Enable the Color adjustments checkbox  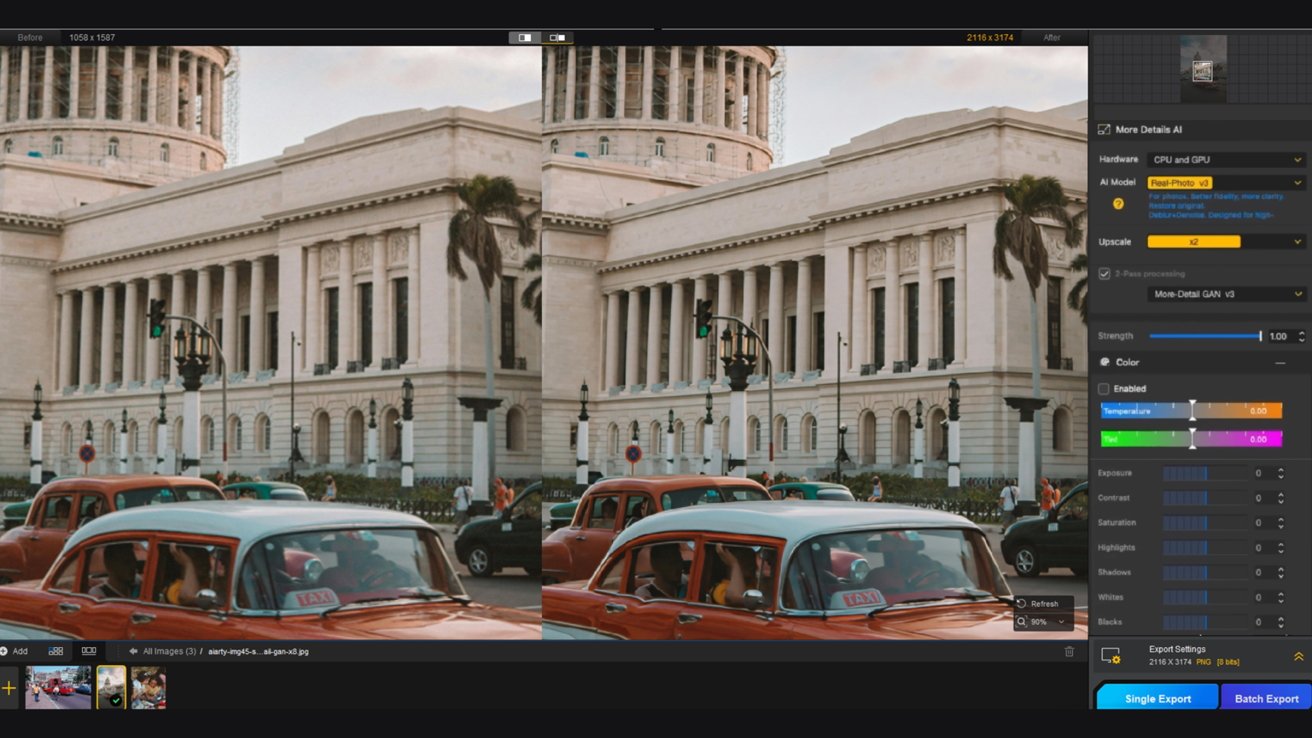1104,388
